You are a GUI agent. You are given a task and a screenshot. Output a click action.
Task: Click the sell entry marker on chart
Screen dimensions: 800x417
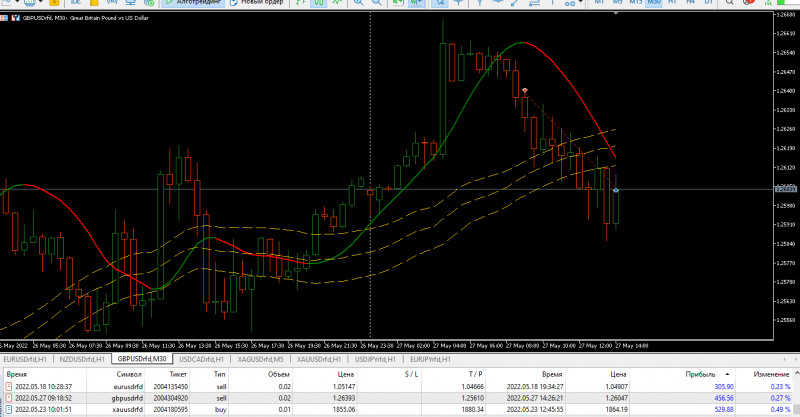524,90
